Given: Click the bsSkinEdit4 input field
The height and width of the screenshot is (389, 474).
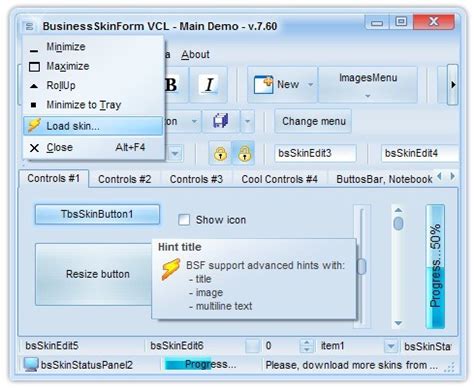Looking at the screenshot, I should pyautogui.click(x=420, y=153).
